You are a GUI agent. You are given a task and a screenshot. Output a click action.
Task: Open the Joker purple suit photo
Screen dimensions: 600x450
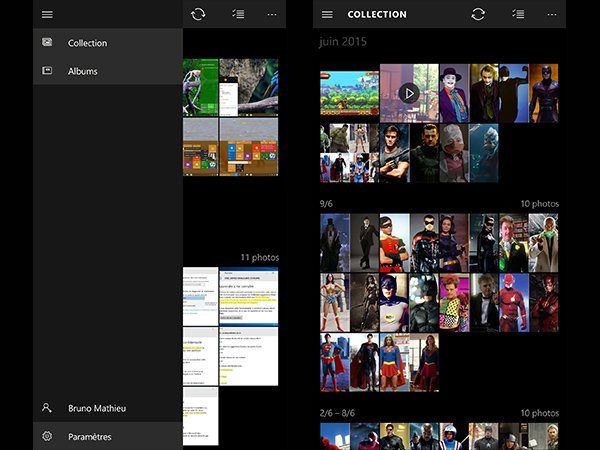pos(454,93)
